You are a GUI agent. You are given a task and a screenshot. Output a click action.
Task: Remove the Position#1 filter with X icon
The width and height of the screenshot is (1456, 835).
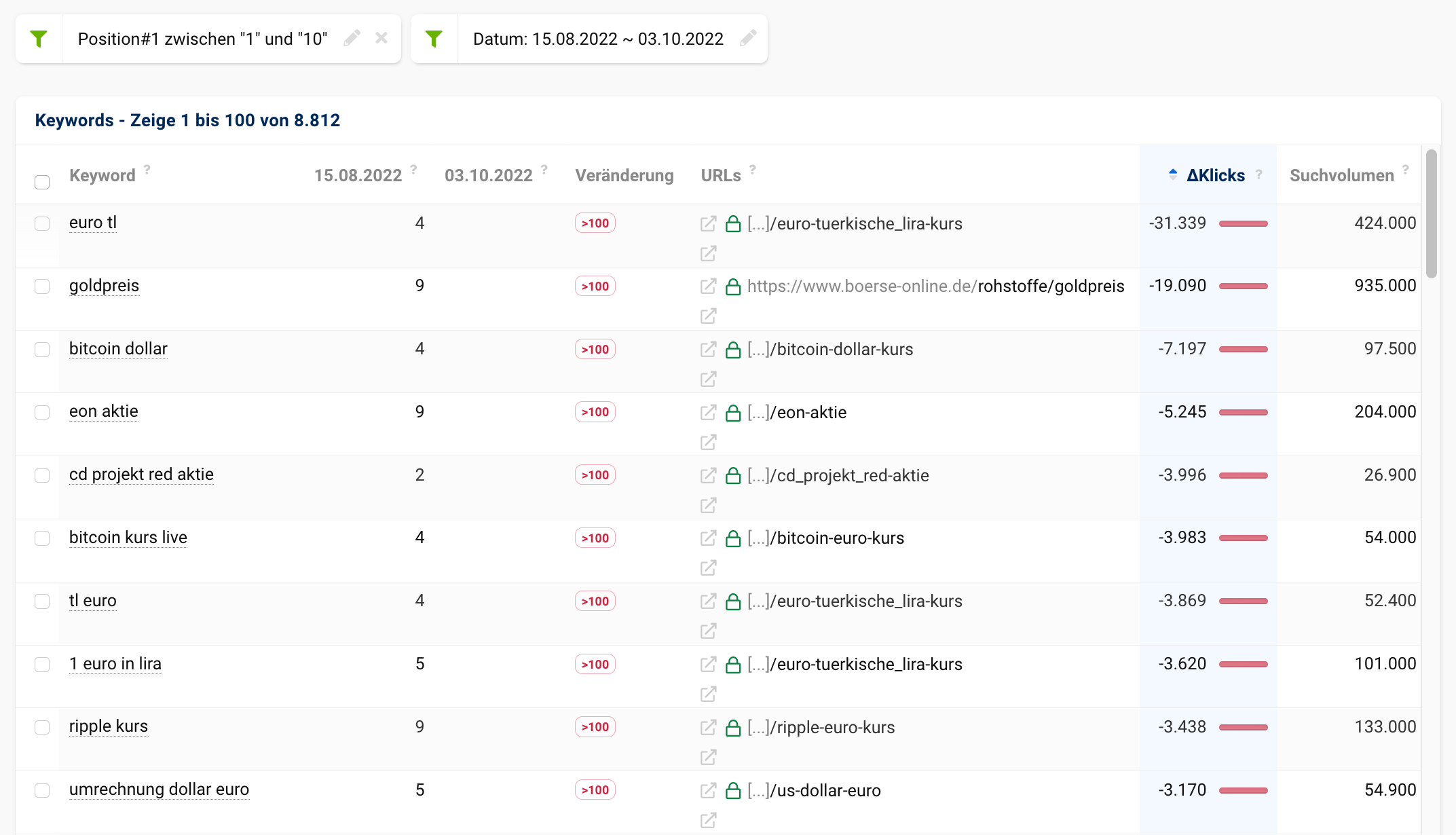pyautogui.click(x=381, y=38)
